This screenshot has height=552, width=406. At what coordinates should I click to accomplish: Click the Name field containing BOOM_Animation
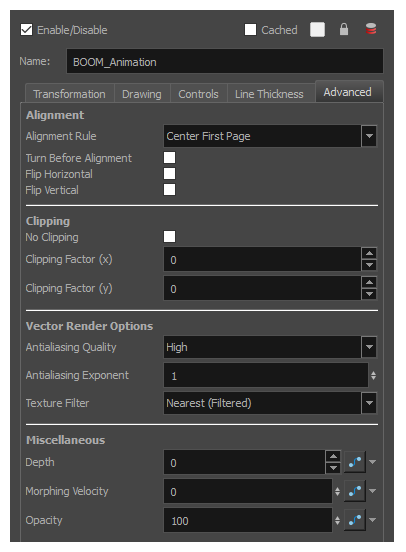[x=225, y=62]
